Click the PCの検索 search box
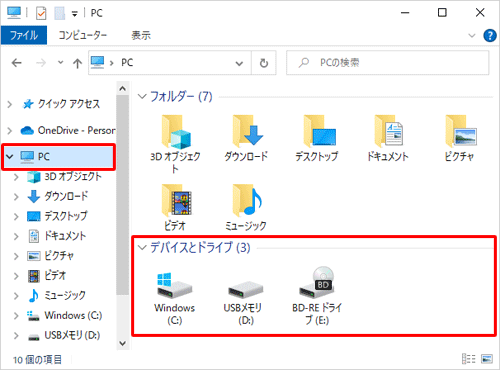The image size is (500, 370). point(388,63)
